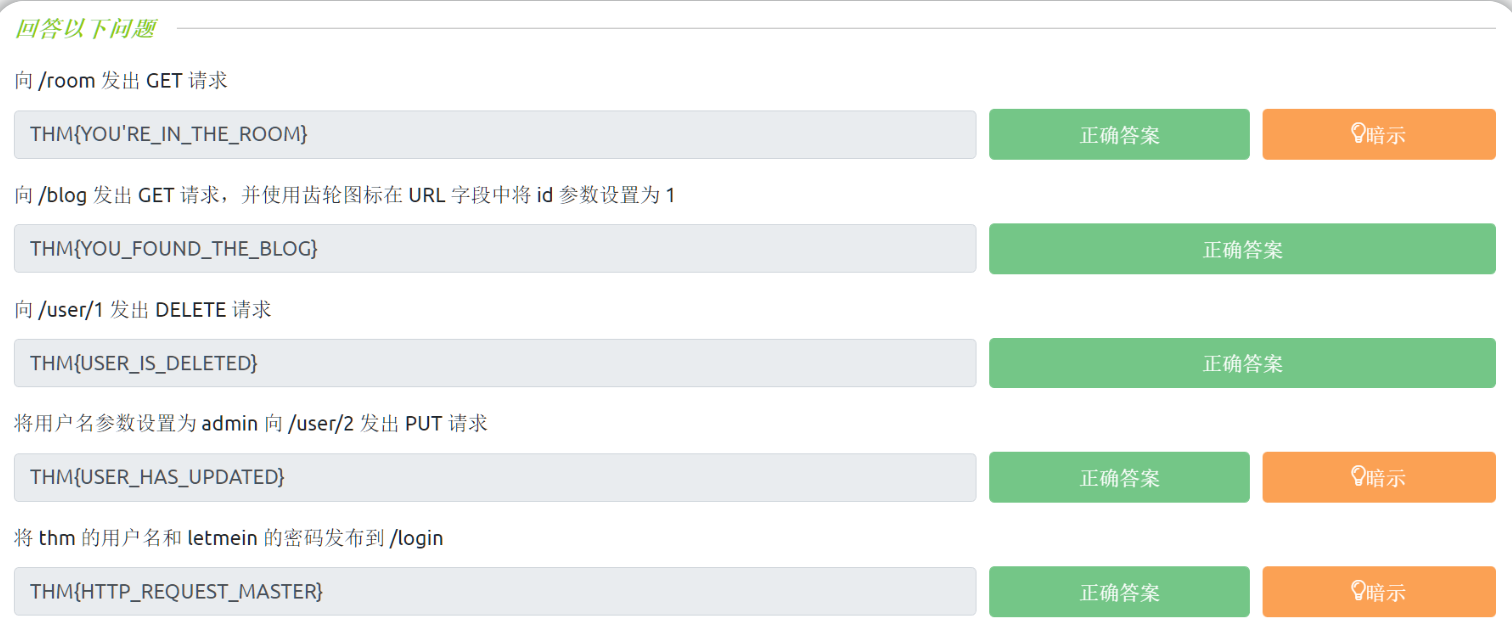Click 正确答案 button for the /room question

(1119, 135)
